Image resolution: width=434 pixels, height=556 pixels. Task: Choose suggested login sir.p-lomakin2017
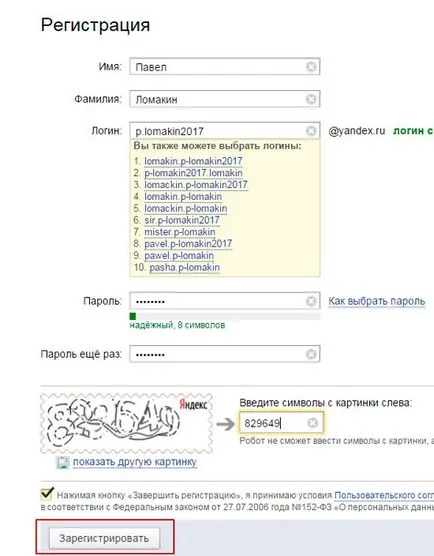coord(182,220)
